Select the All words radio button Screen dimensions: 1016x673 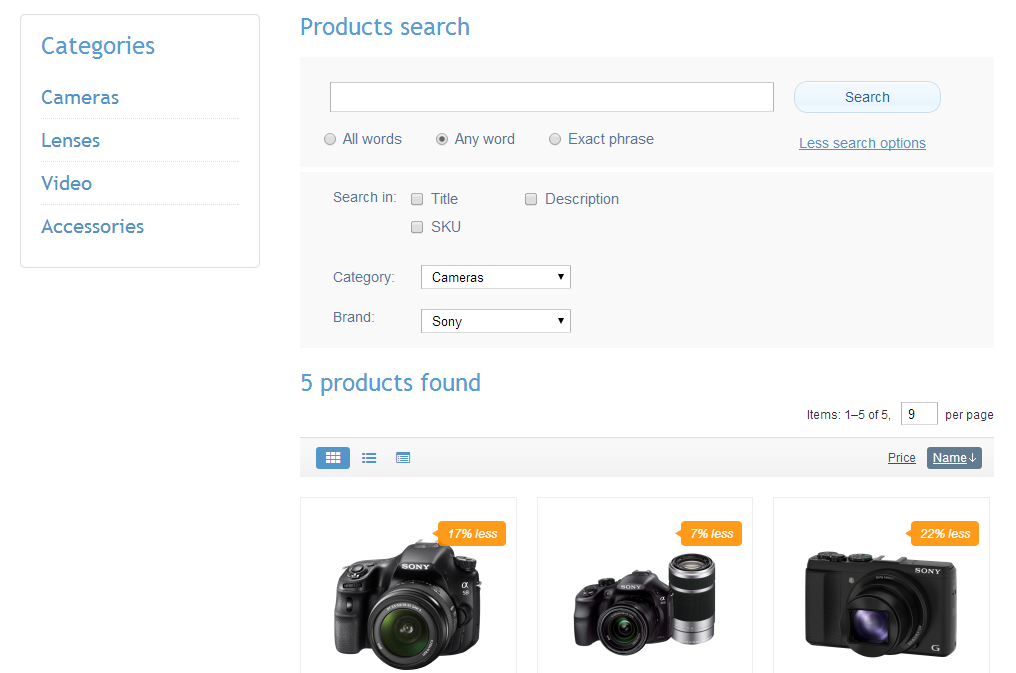[x=330, y=140]
